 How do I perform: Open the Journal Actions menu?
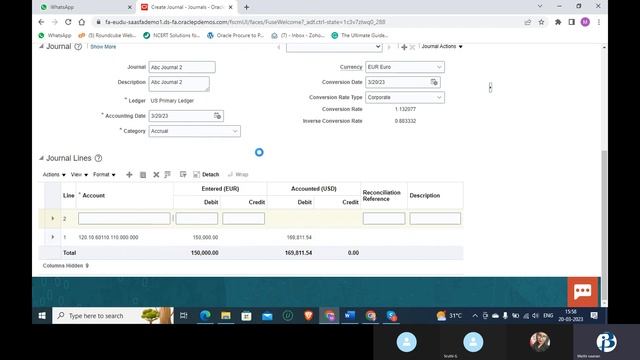pyautogui.click(x=442, y=47)
